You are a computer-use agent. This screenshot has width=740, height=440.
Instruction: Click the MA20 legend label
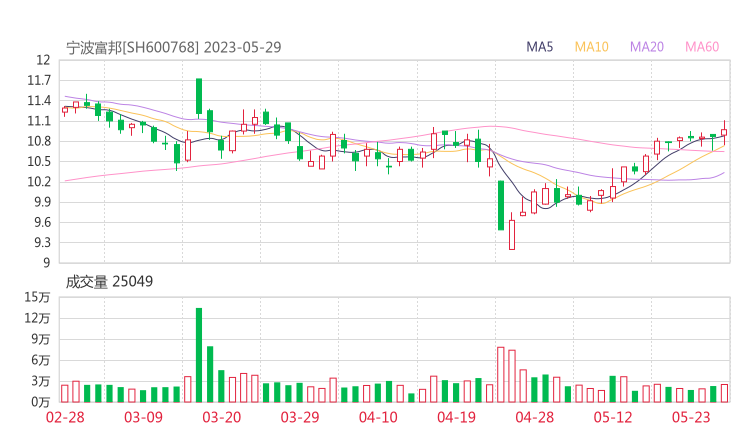[x=647, y=47]
